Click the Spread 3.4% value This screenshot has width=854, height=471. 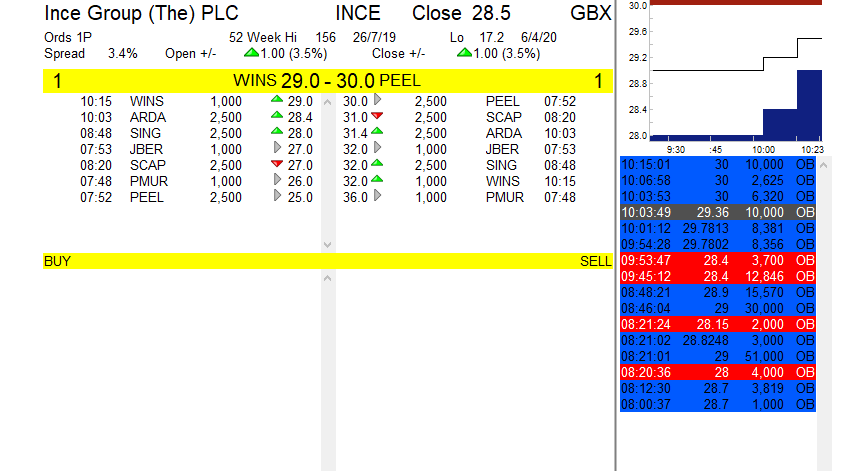(x=123, y=53)
